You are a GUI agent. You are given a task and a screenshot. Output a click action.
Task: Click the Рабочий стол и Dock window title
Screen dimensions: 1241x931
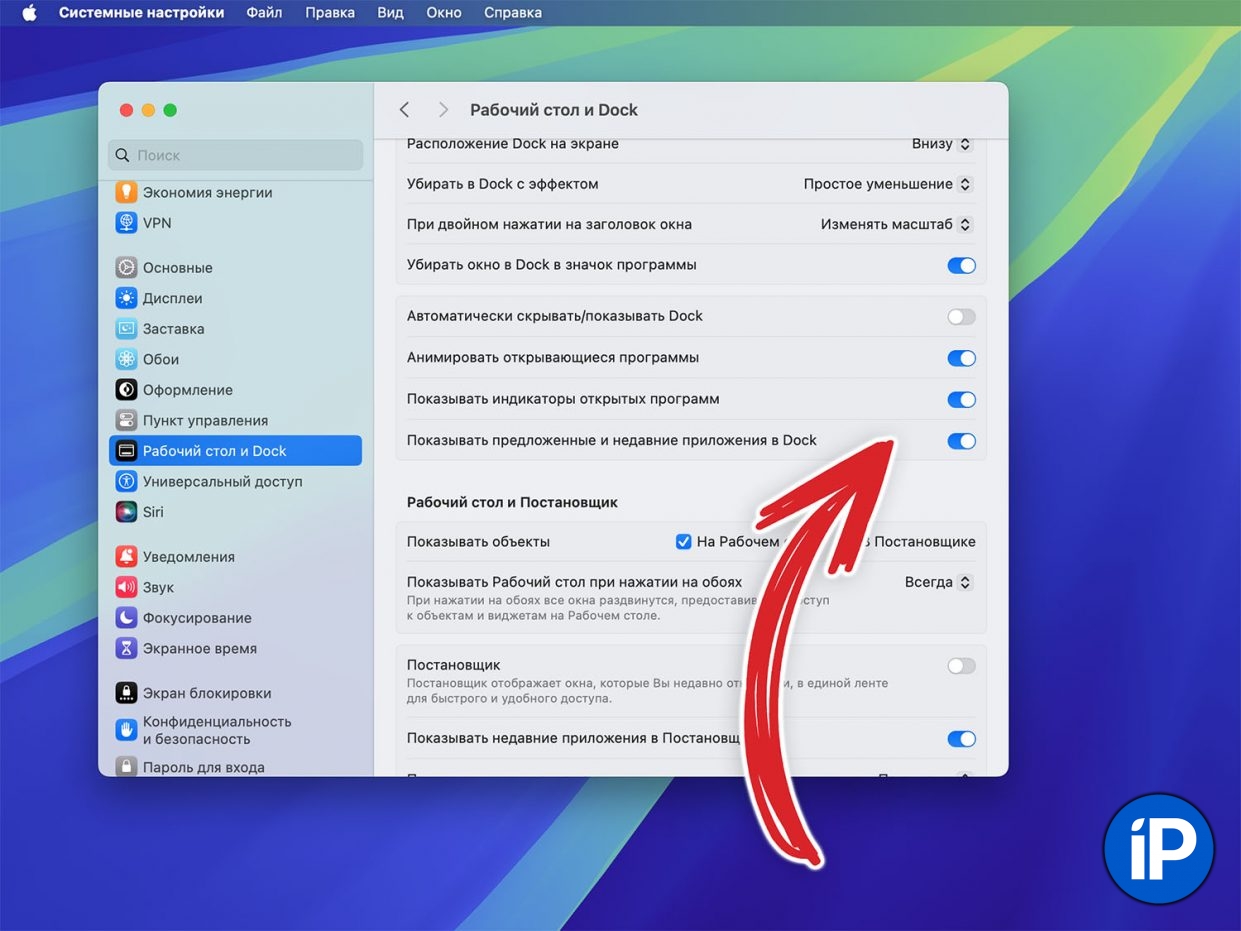tap(554, 110)
